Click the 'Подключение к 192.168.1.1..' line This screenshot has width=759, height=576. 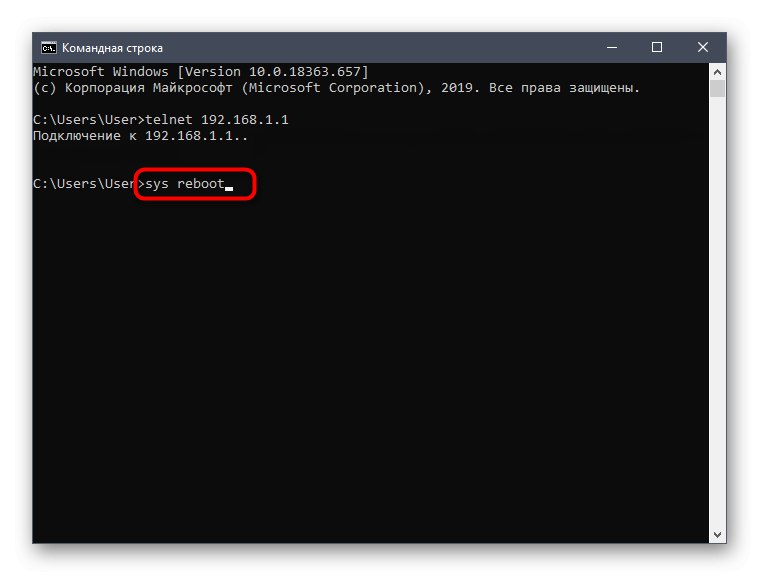[x=140, y=136]
